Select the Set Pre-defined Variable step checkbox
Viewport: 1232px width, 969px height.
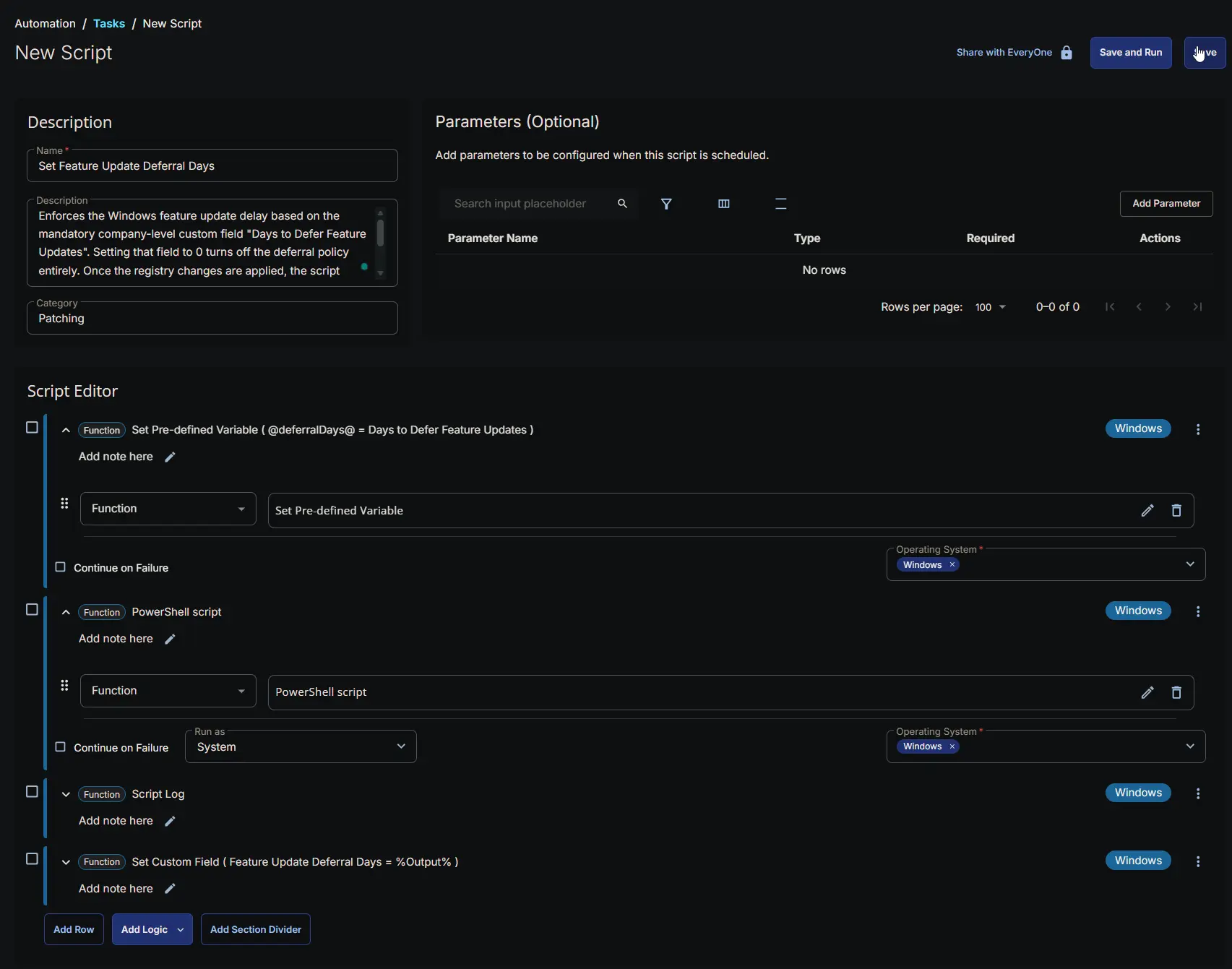[x=32, y=428]
